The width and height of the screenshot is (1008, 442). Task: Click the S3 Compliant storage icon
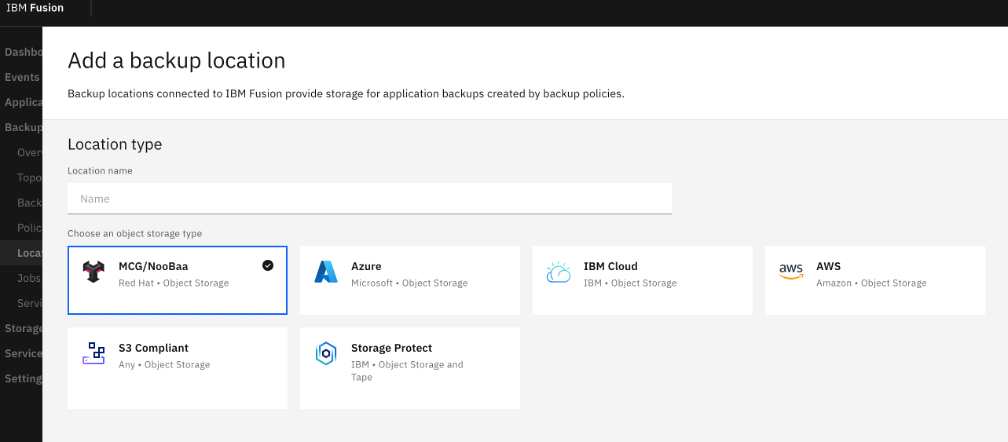click(94, 353)
